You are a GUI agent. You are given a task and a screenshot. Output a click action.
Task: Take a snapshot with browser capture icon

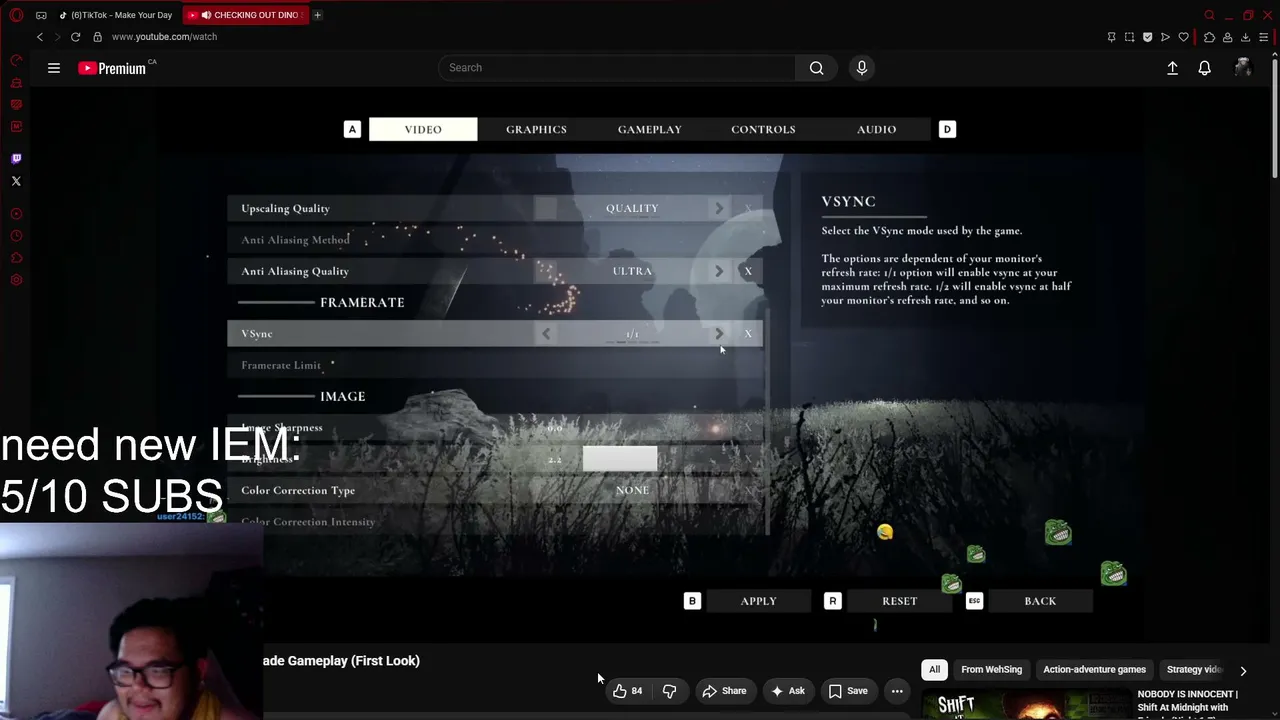[x=1130, y=37]
